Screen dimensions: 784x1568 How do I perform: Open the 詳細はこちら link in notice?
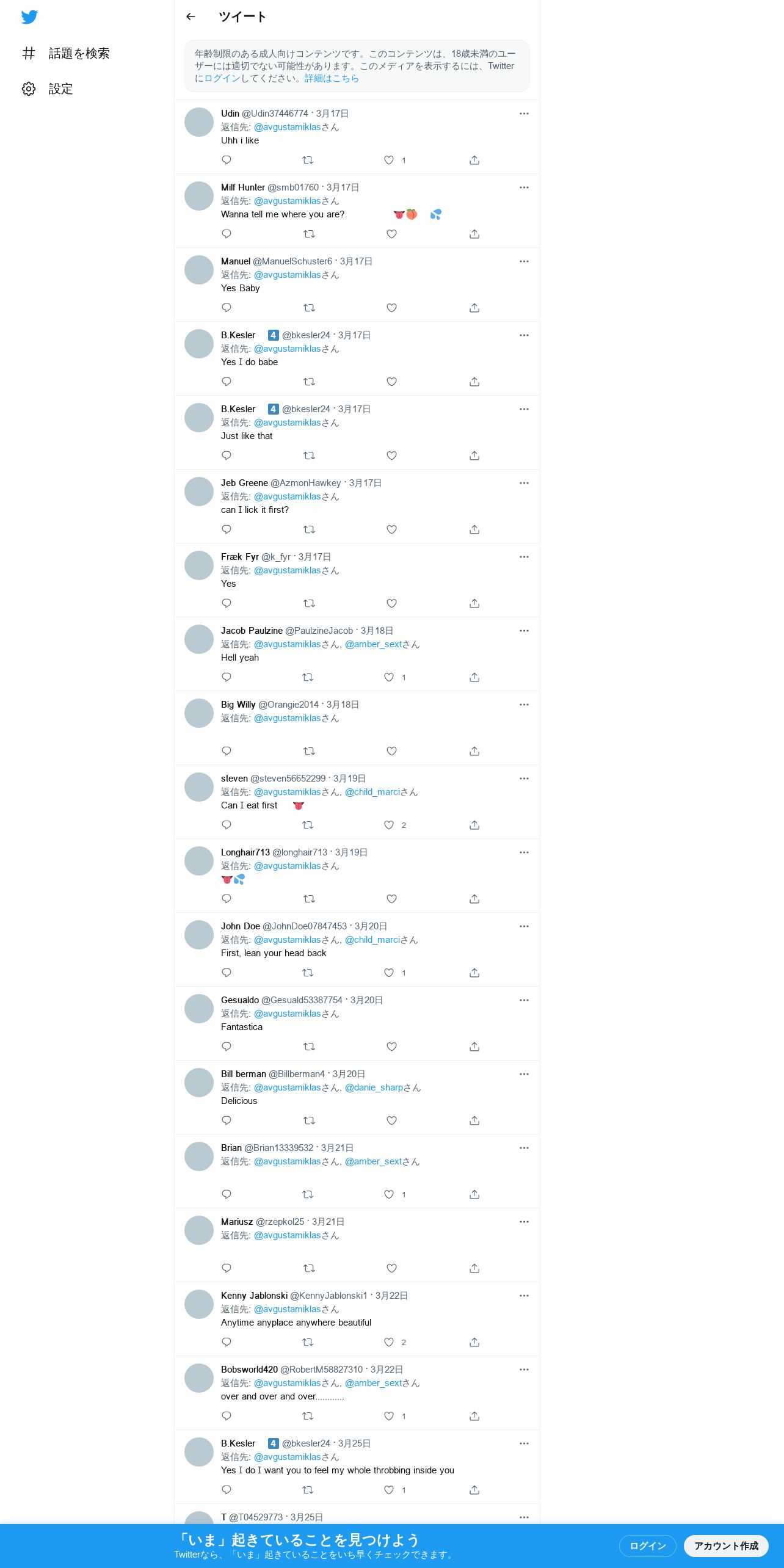(332, 78)
